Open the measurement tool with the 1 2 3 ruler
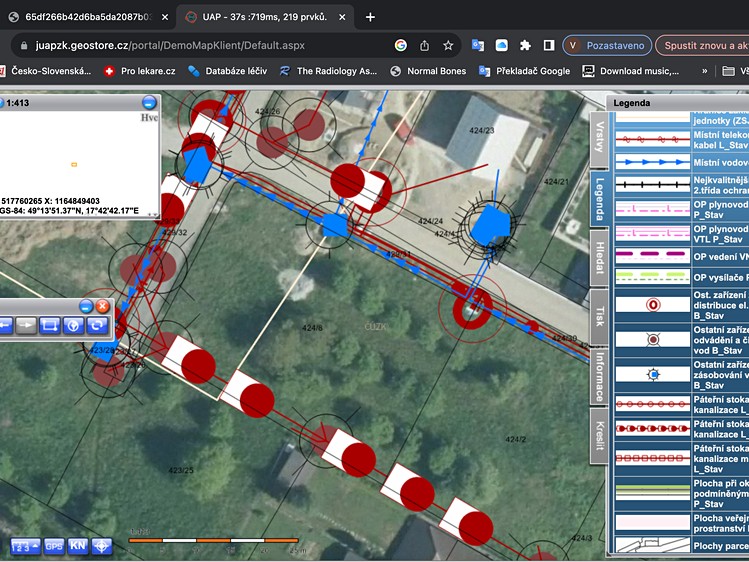749x562 pixels. (x=25, y=546)
